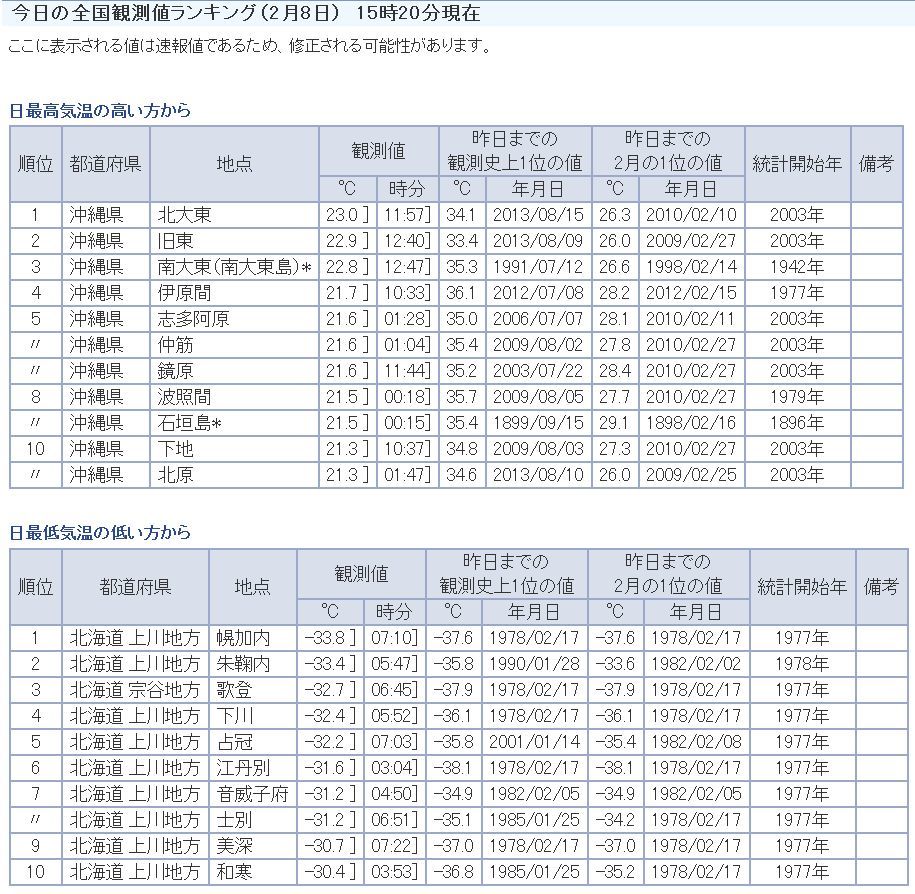Open the 志多阿原 station entry
The width and height of the screenshot is (915, 894).
(x=194, y=319)
